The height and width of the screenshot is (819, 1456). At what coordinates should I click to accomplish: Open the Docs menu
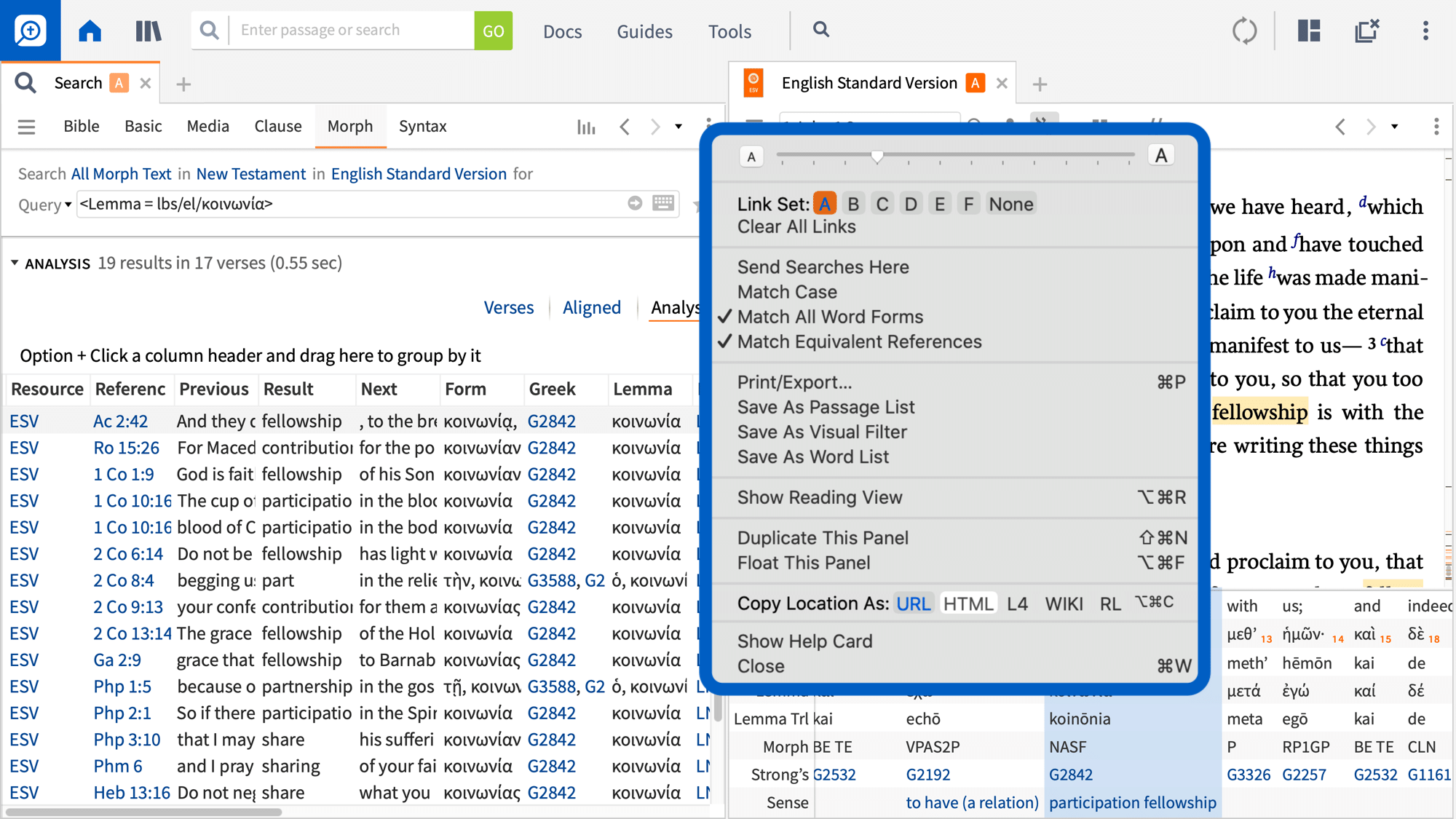[x=563, y=31]
